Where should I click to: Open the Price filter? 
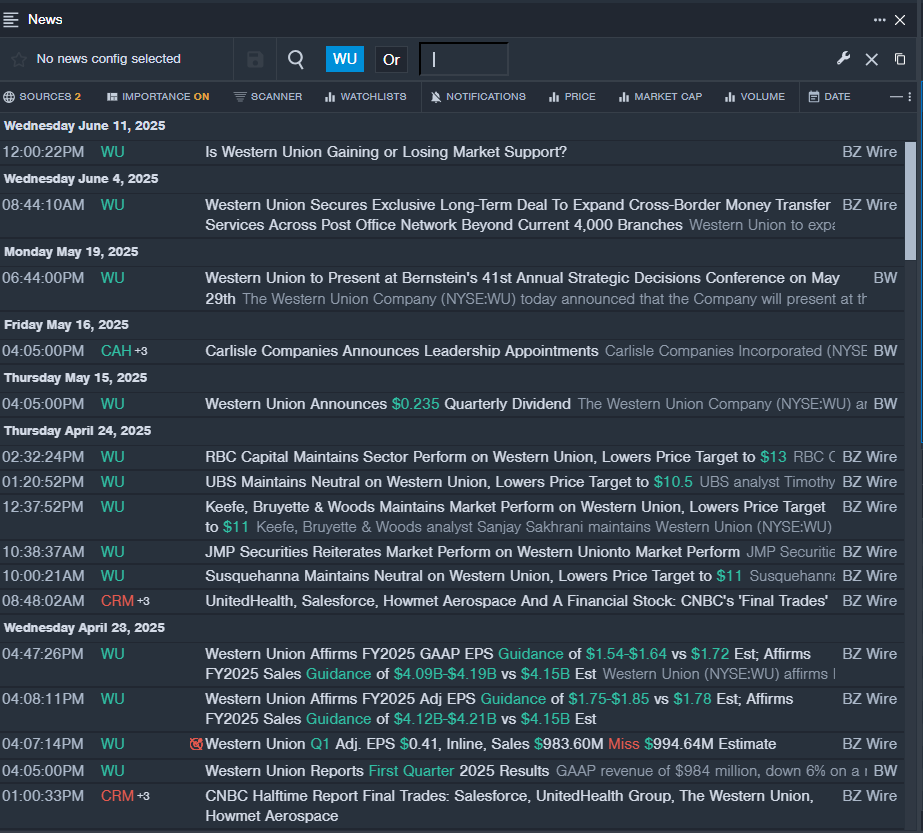coord(572,97)
